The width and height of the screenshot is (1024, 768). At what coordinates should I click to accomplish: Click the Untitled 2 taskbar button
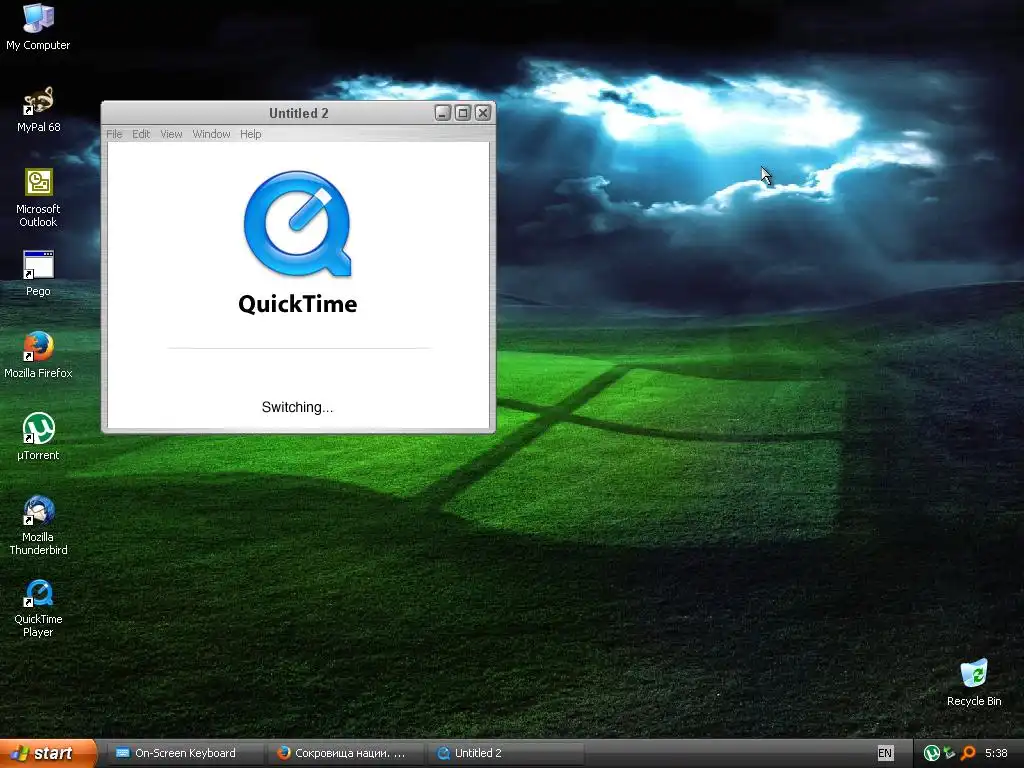[x=505, y=753]
